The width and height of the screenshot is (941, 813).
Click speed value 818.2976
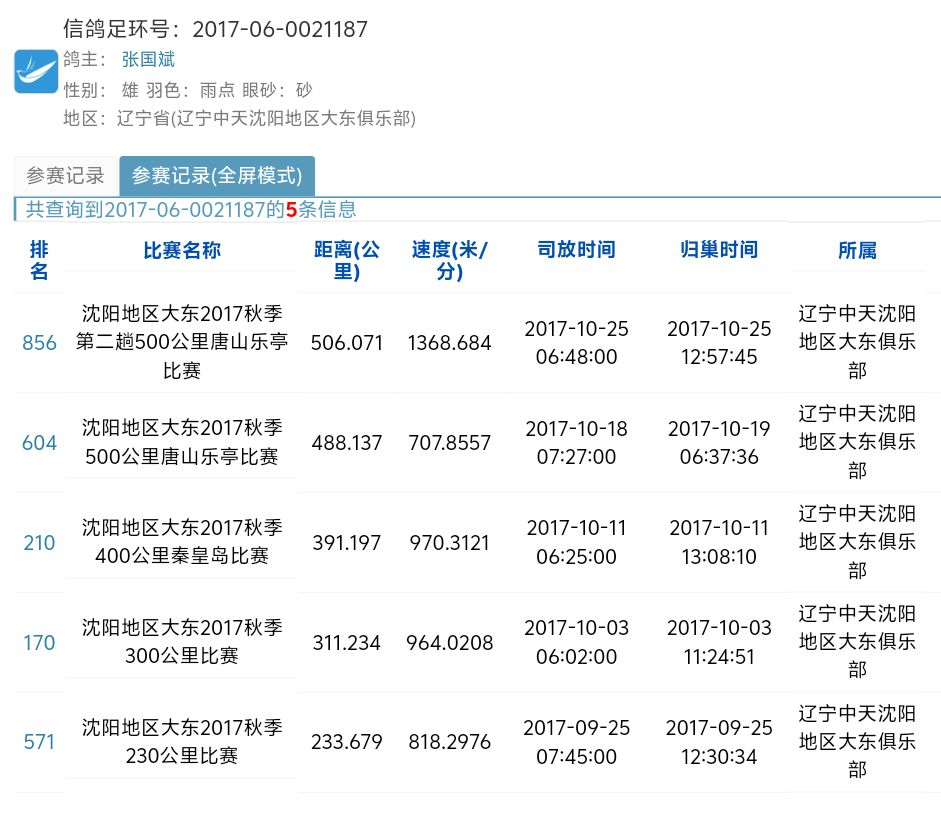449,742
